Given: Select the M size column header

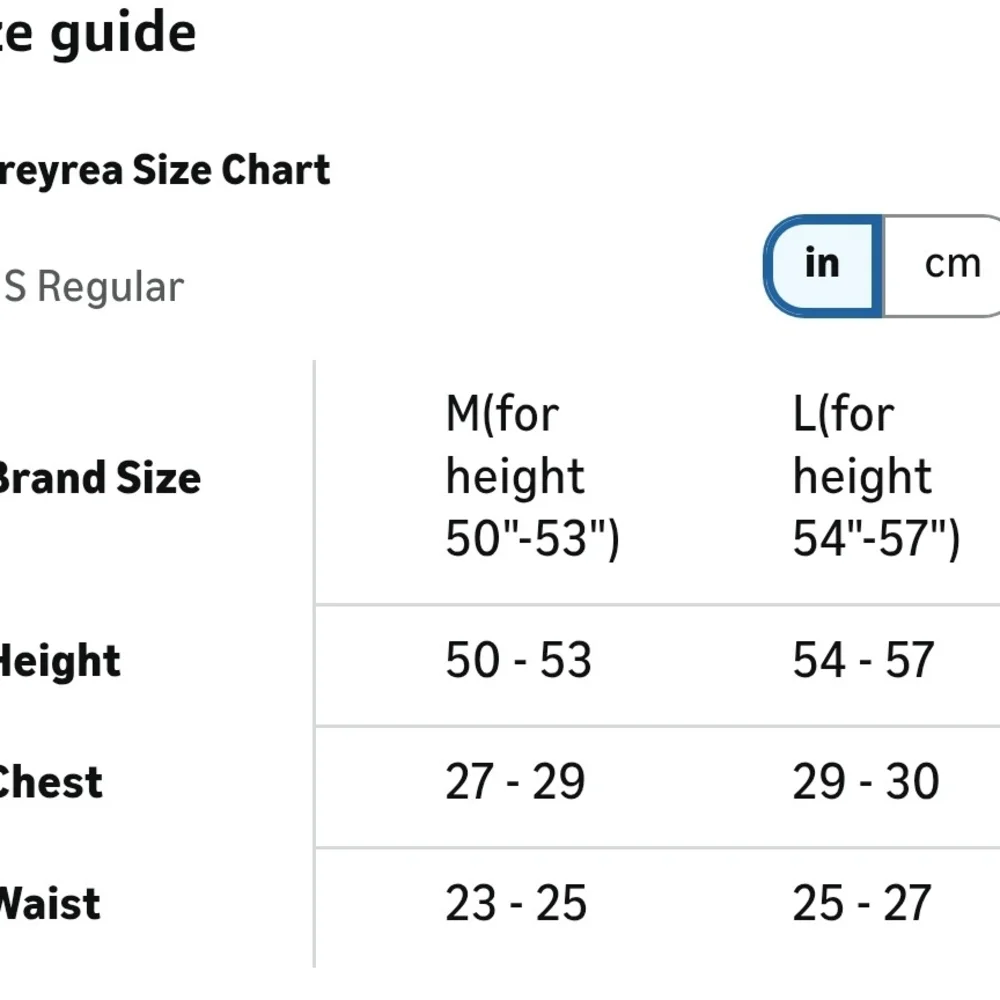Looking at the screenshot, I should [x=533, y=476].
